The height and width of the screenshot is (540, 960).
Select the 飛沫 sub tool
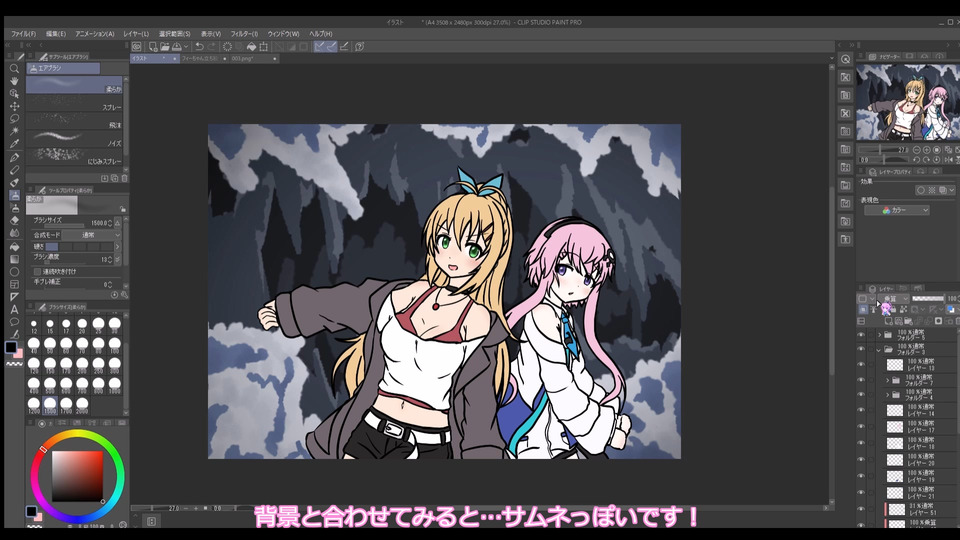point(75,122)
